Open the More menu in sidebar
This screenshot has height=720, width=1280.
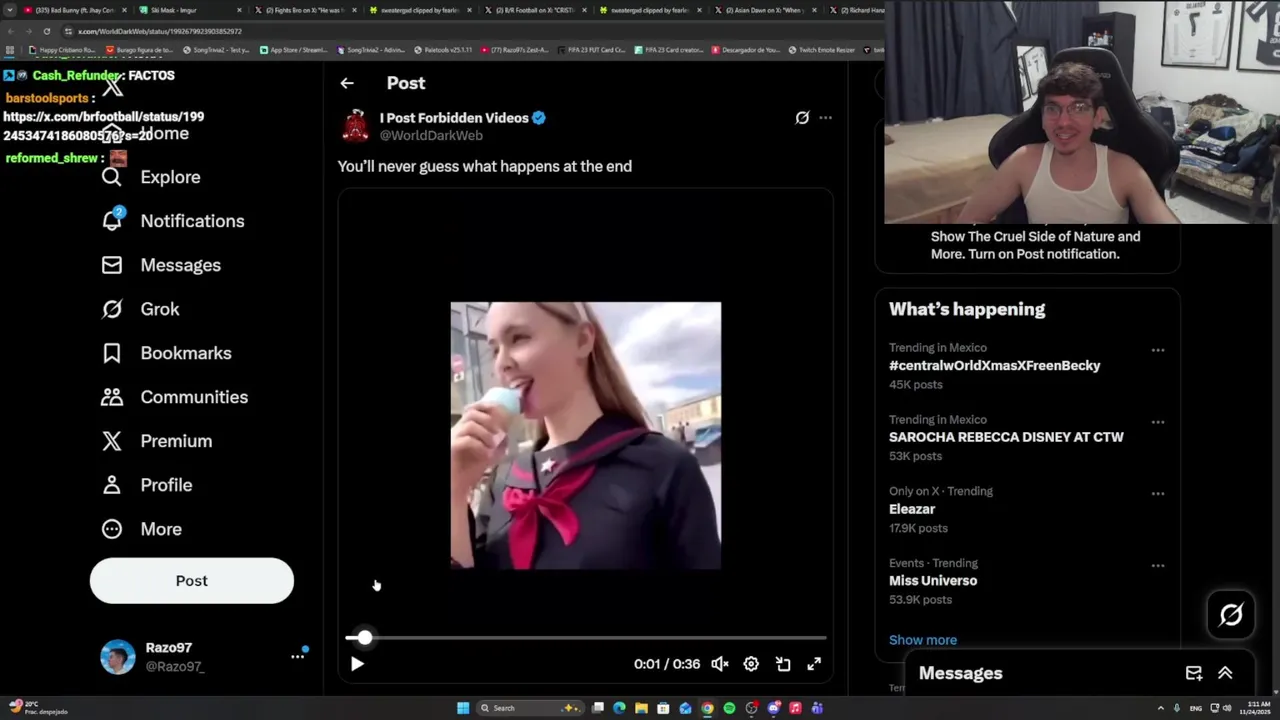point(141,529)
